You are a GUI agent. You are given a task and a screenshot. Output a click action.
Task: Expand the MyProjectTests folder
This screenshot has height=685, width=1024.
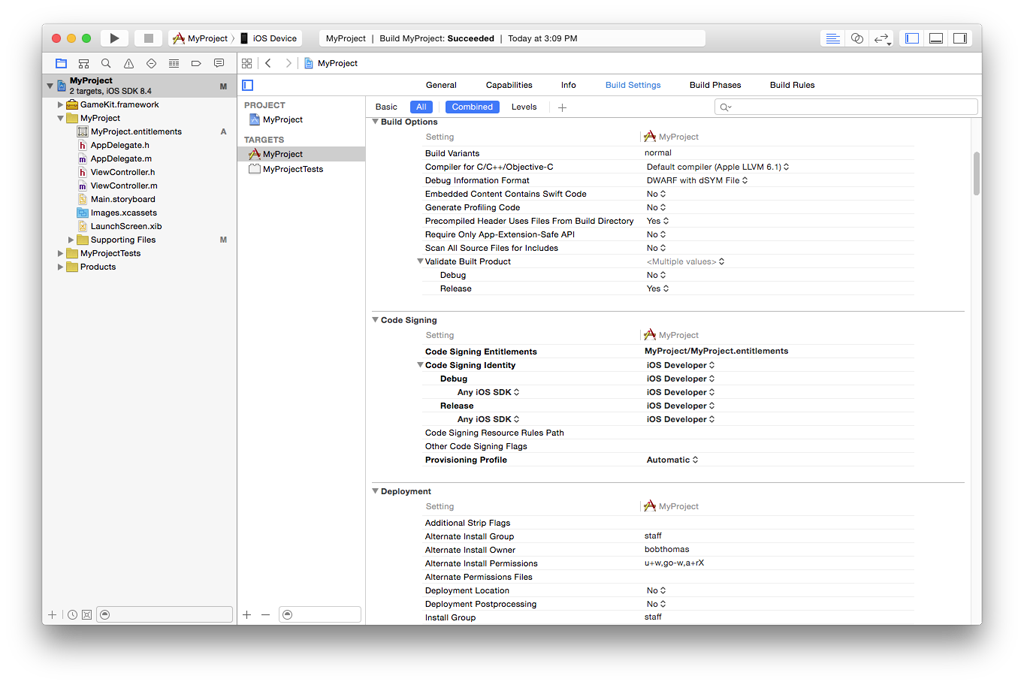click(61, 254)
